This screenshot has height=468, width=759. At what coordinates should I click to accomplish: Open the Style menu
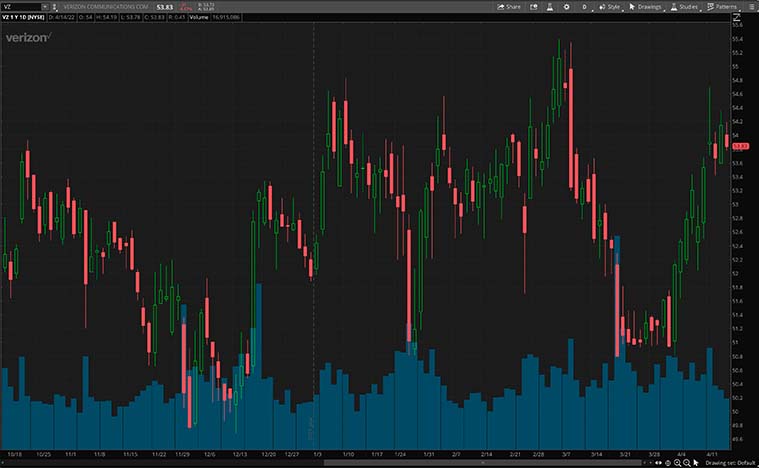610,7
